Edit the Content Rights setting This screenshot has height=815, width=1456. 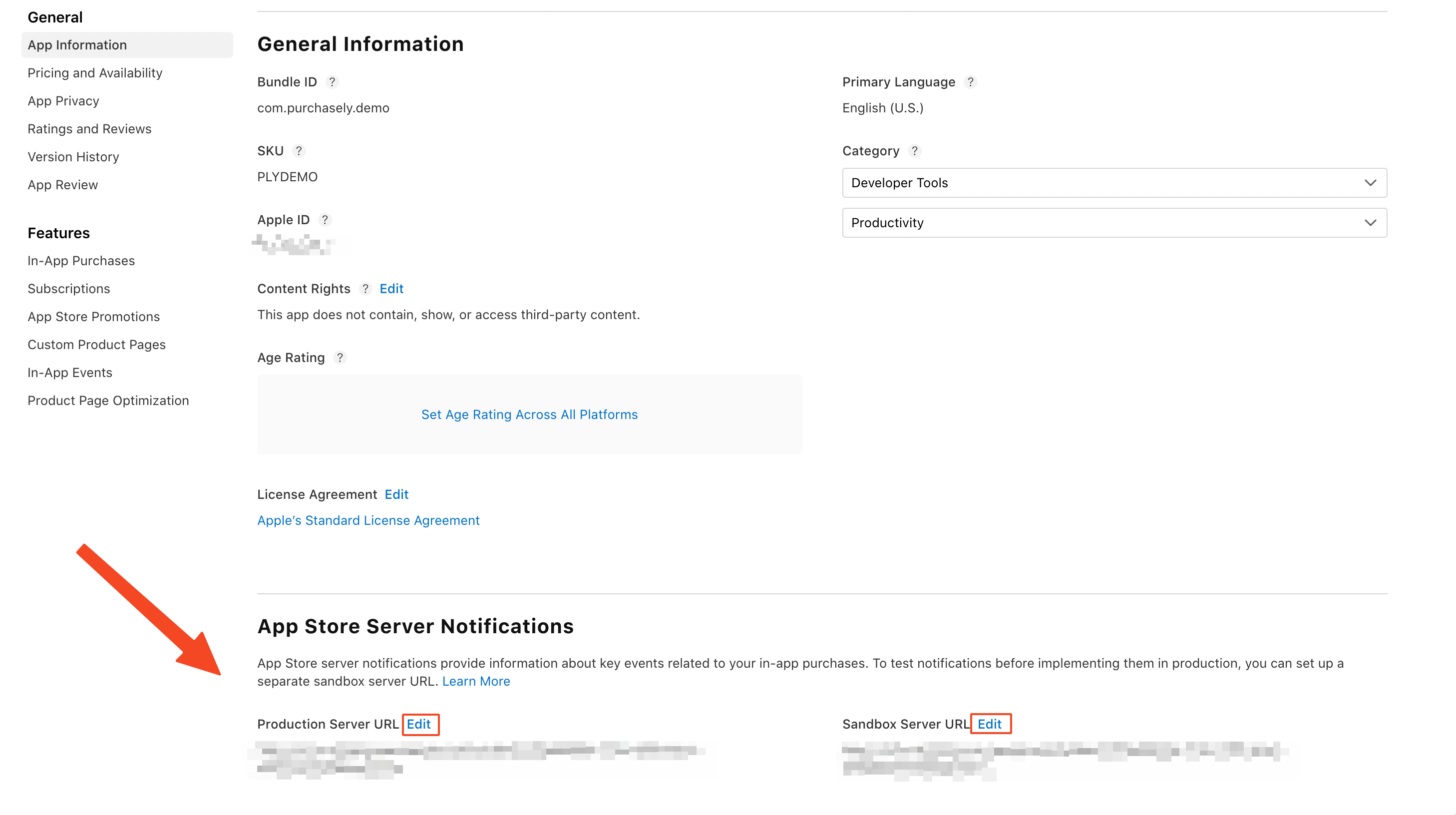click(x=391, y=289)
